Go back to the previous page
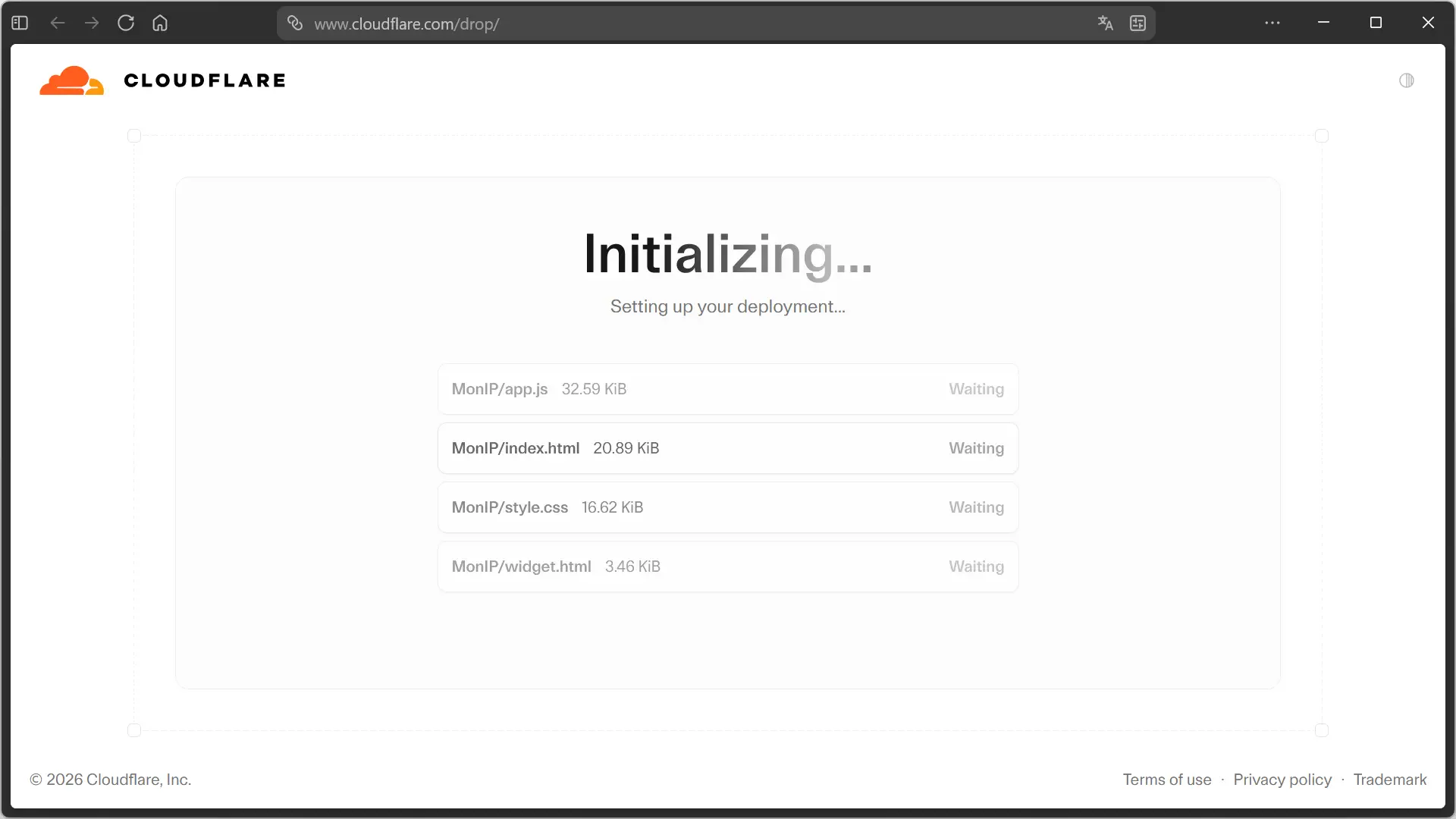Image resolution: width=1456 pixels, height=819 pixels. click(x=58, y=23)
